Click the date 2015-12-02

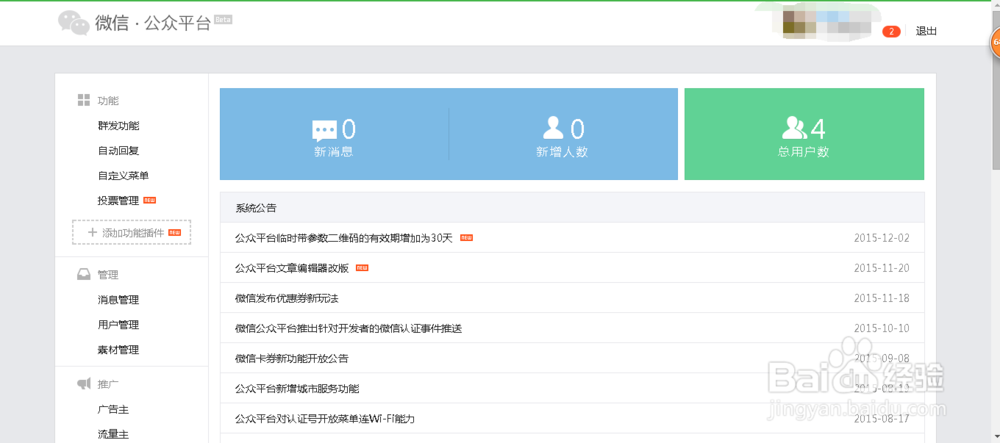pos(881,238)
